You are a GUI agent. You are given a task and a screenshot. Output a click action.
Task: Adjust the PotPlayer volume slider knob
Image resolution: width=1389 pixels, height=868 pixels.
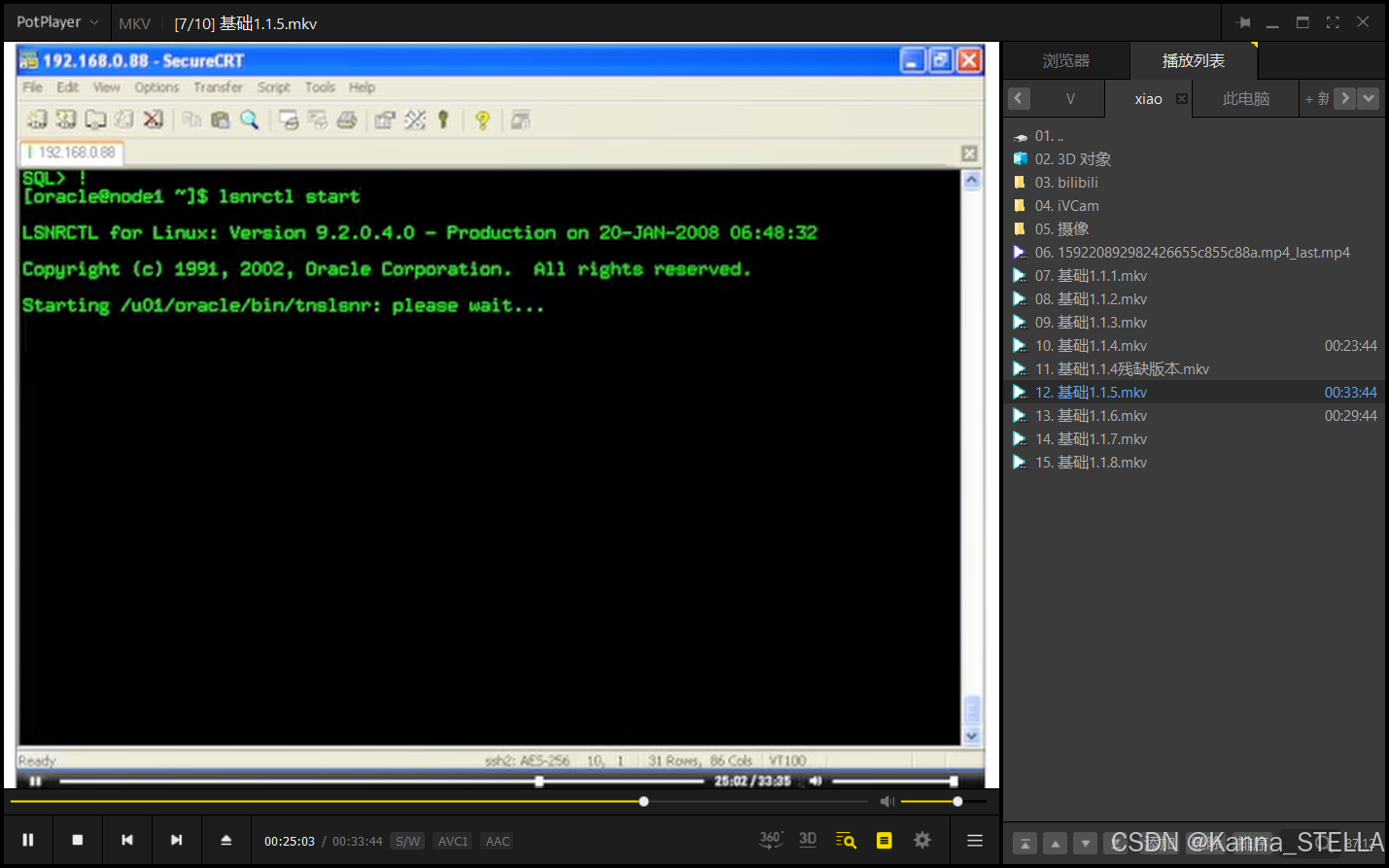(957, 801)
